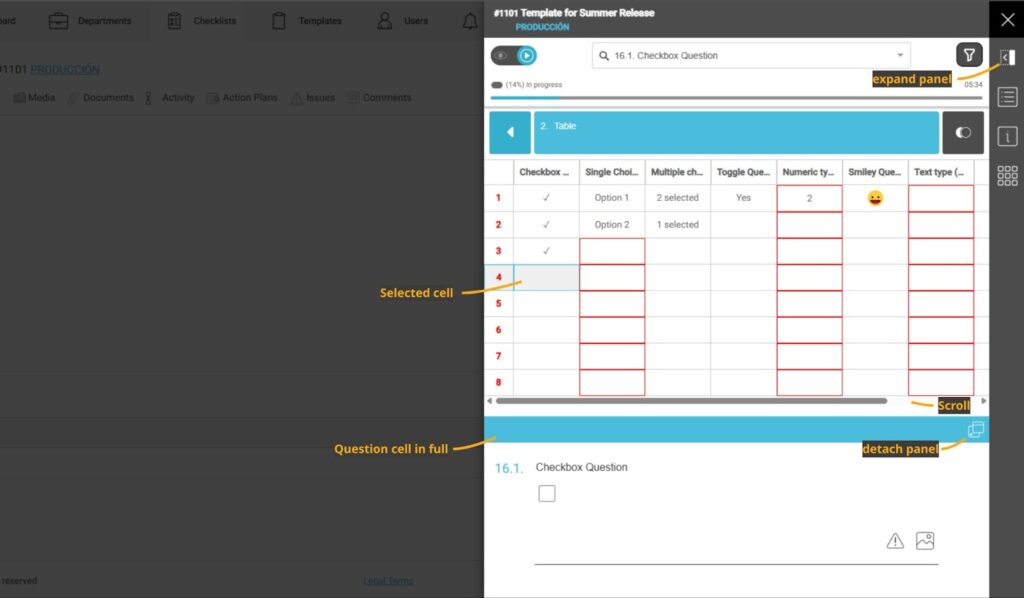
Task: Click the Single Choice cell showing Option 1
Action: pos(612,198)
